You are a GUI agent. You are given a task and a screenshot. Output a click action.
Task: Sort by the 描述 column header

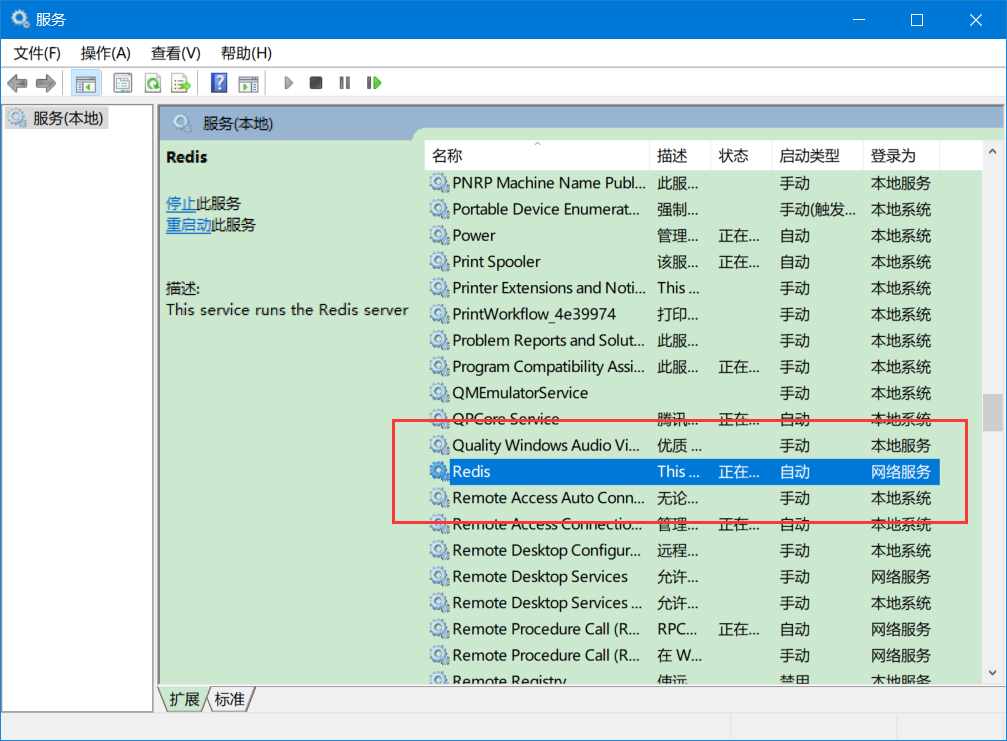(679, 155)
